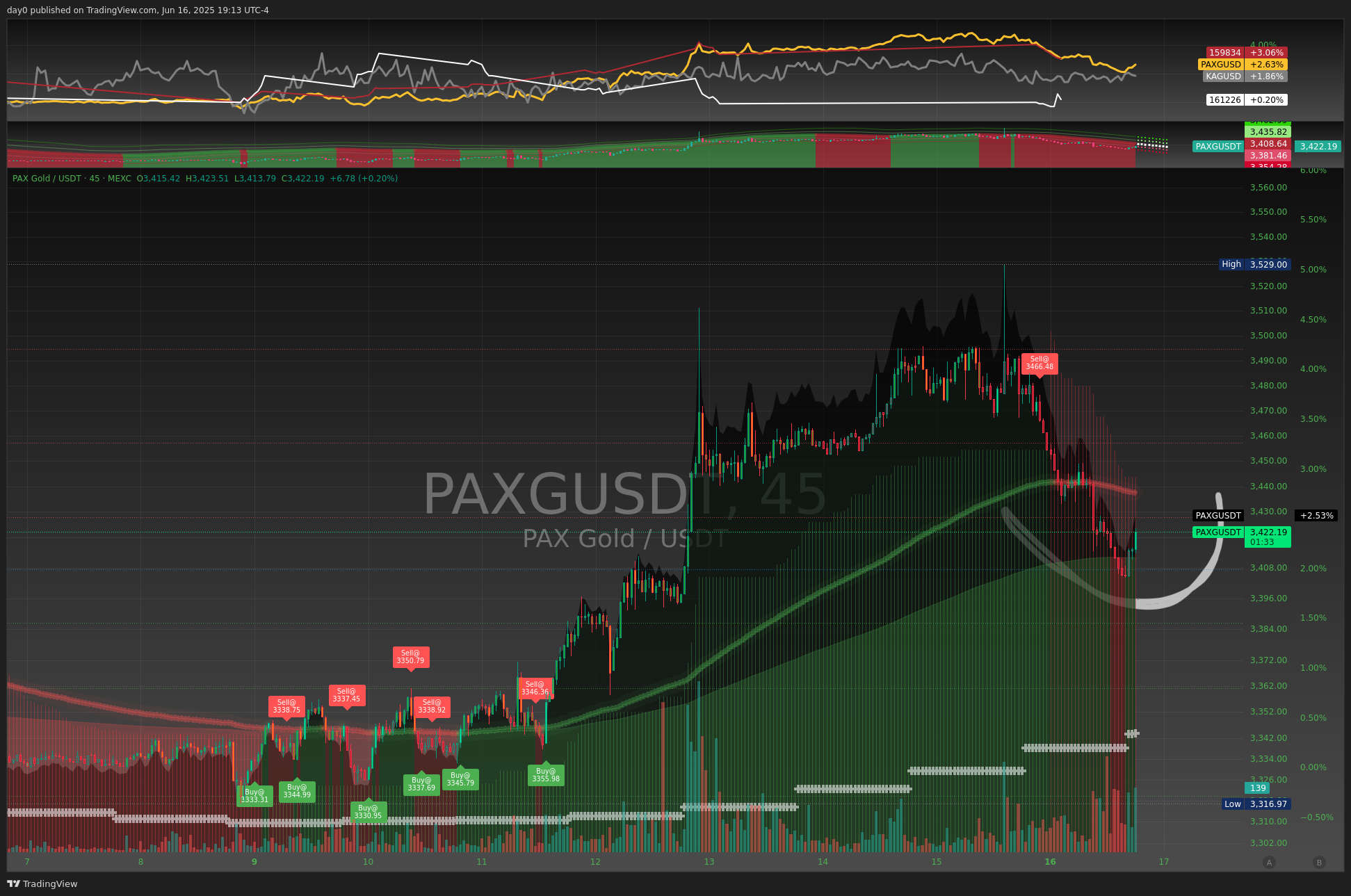Image resolution: width=1351 pixels, height=896 pixels.
Task: Click the PAXGUSDT +2.53% label
Action: (1265, 516)
